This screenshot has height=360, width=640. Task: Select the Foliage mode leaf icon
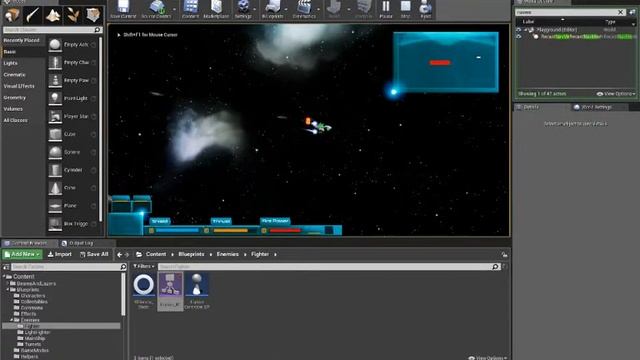[x=73, y=15]
